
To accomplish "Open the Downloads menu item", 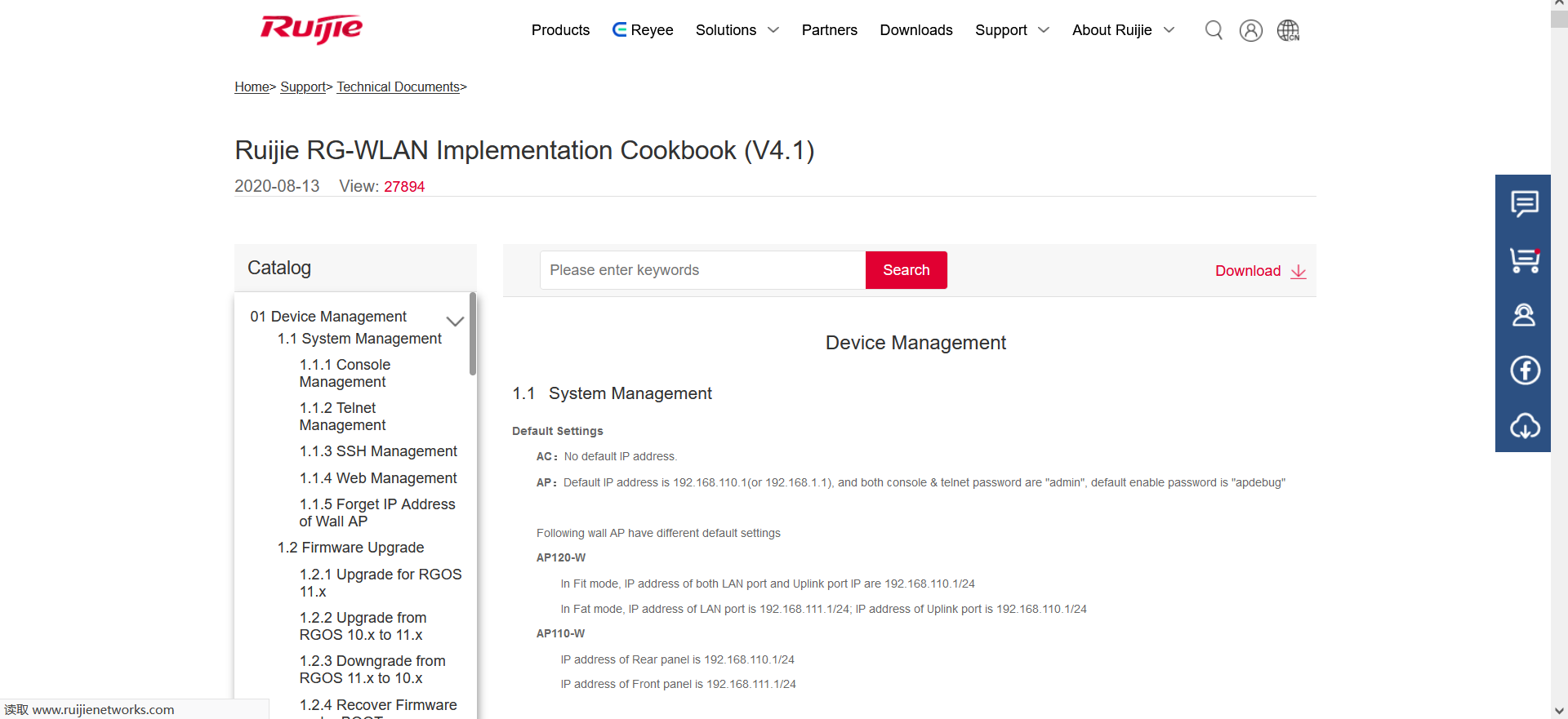I will coord(916,30).
